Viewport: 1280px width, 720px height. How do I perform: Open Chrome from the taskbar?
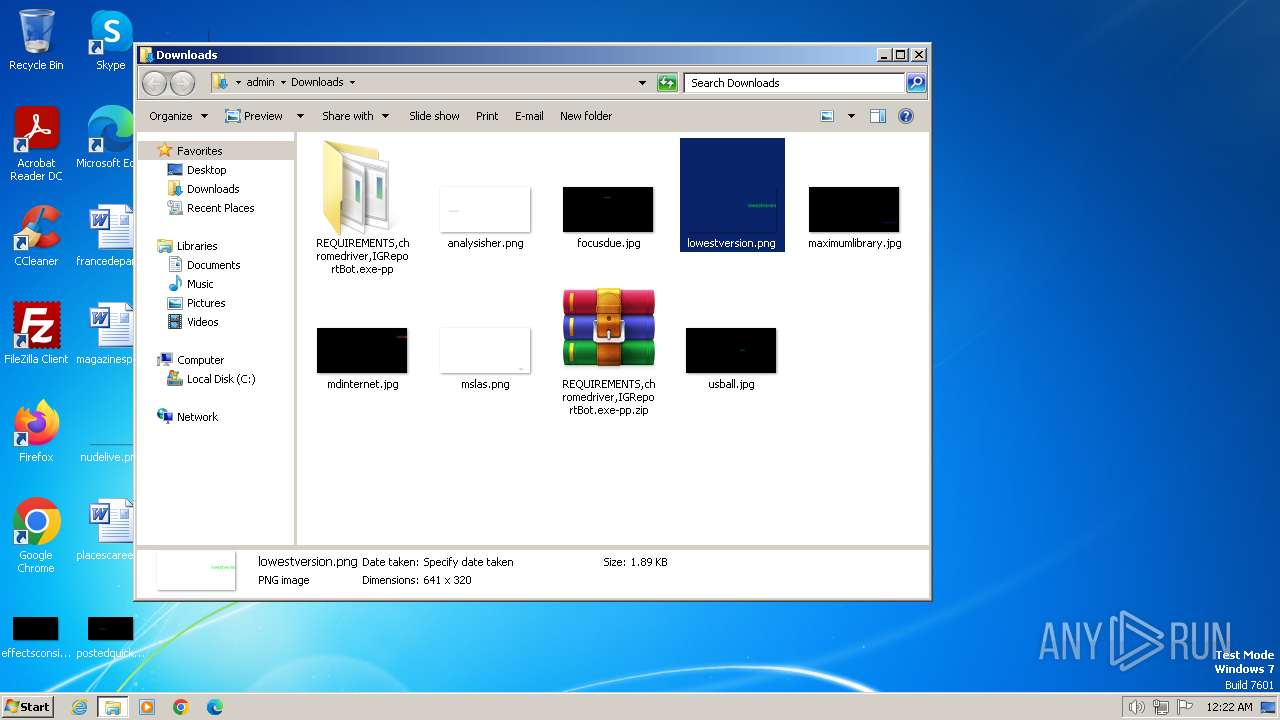point(181,707)
